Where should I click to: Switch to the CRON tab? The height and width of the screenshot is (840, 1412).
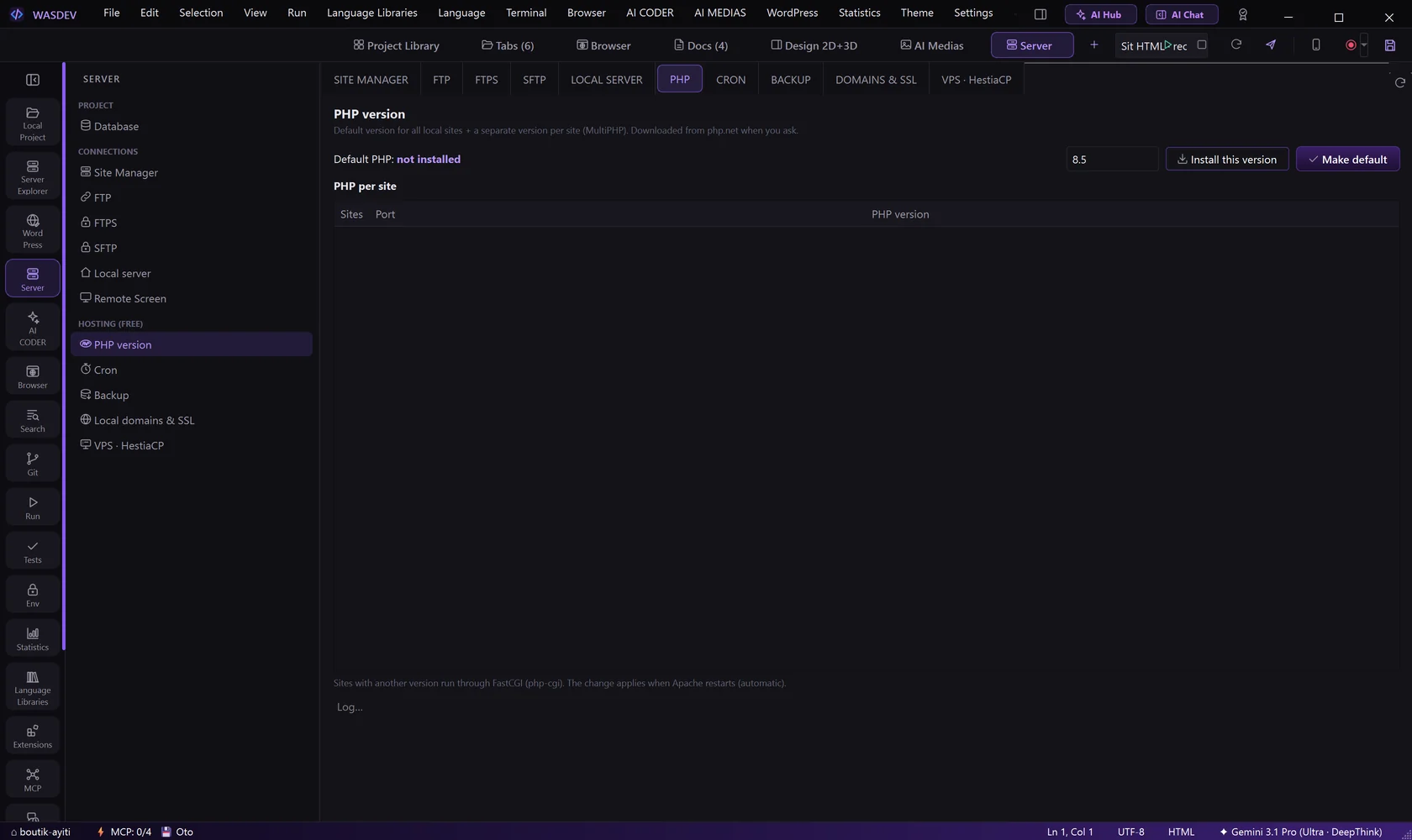click(x=730, y=79)
